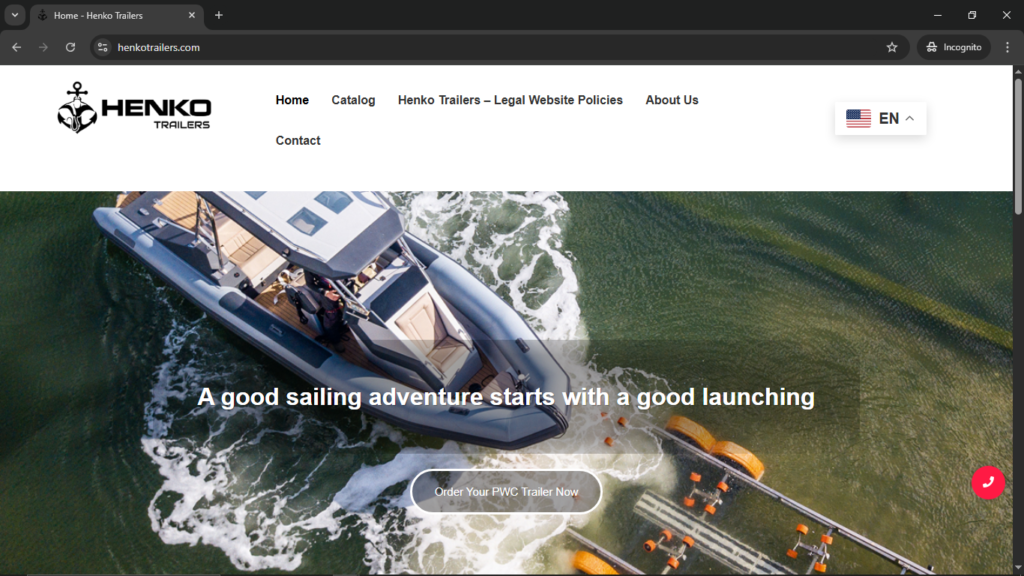Click the US flag language icon
Viewport: 1024px width, 576px height.
[858, 119]
